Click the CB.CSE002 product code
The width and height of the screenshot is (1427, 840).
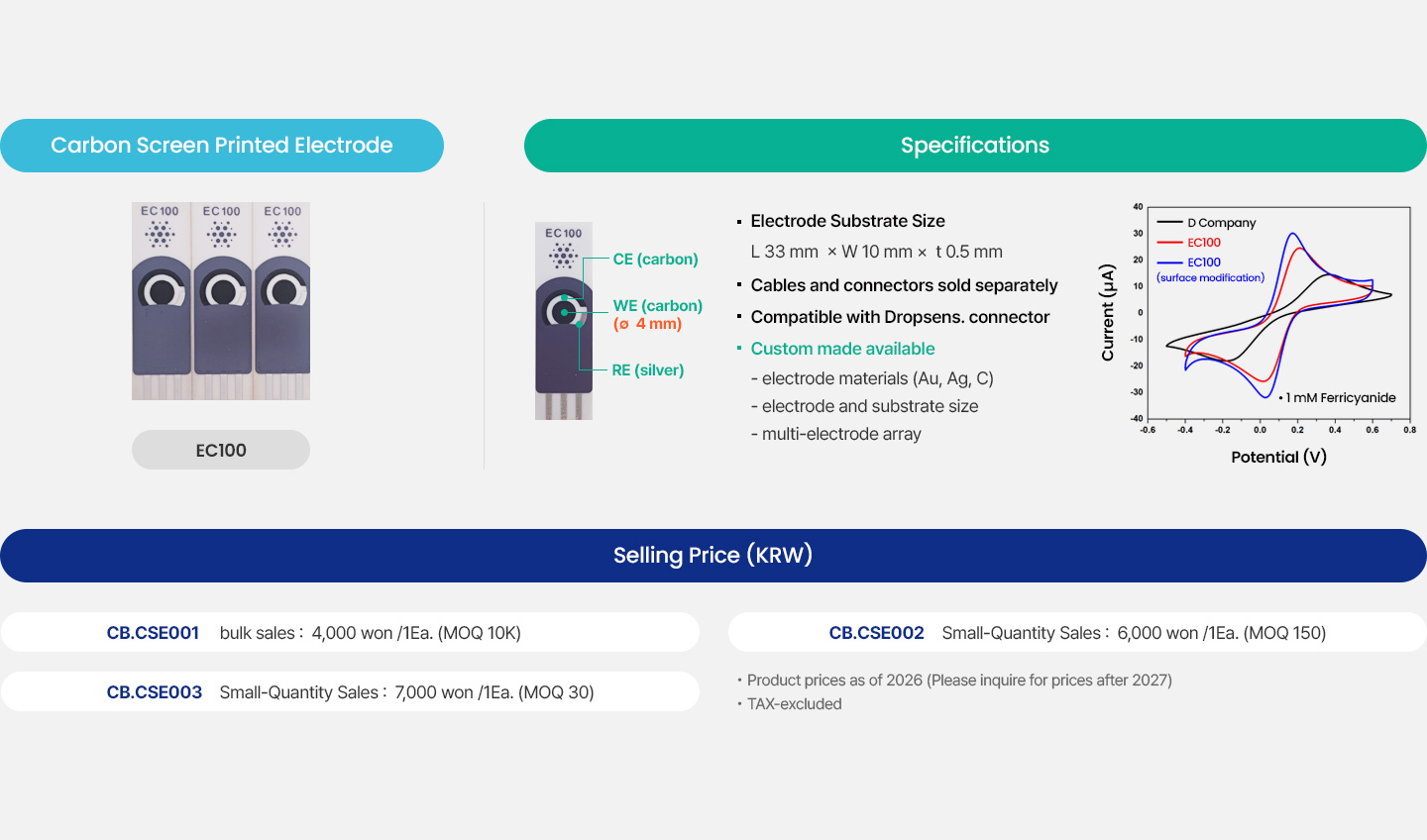[876, 633]
